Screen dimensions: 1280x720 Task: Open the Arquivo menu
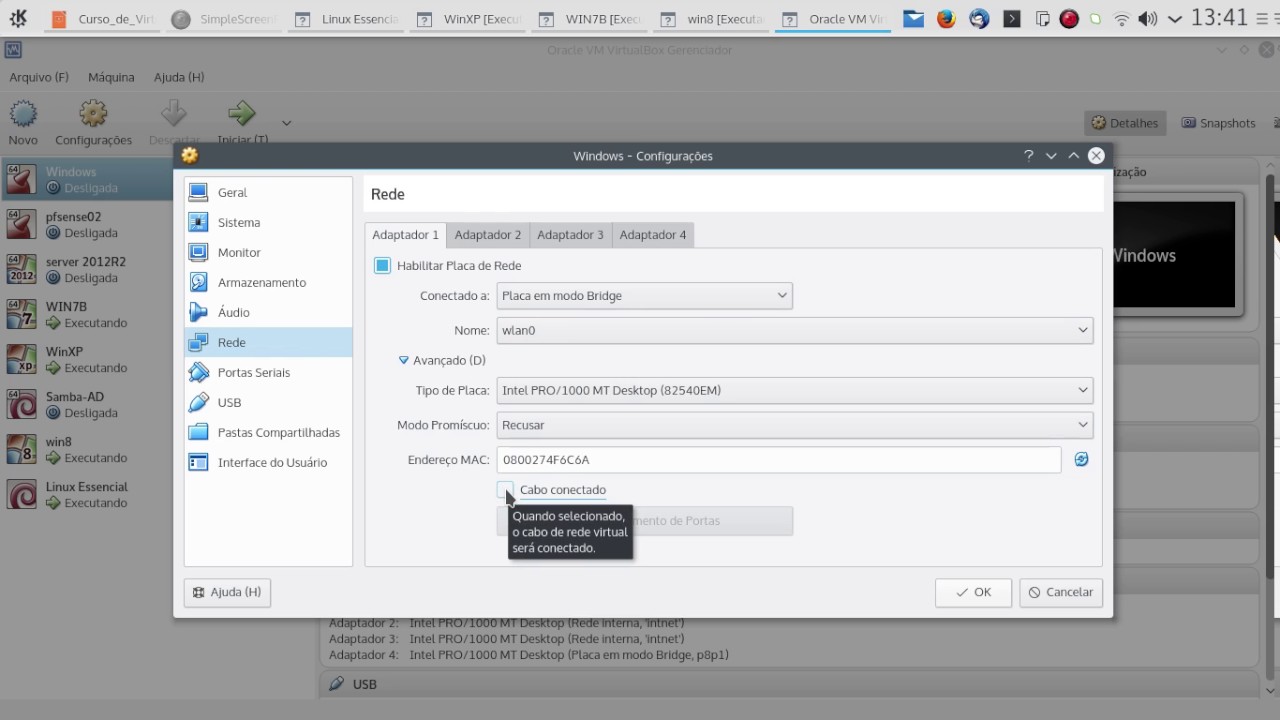(x=39, y=77)
